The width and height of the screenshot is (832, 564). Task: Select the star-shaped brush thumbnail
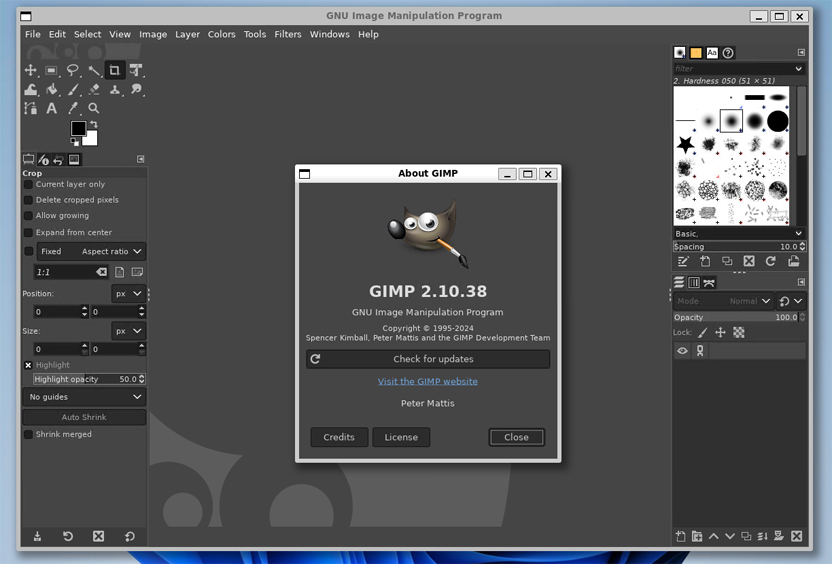point(685,144)
